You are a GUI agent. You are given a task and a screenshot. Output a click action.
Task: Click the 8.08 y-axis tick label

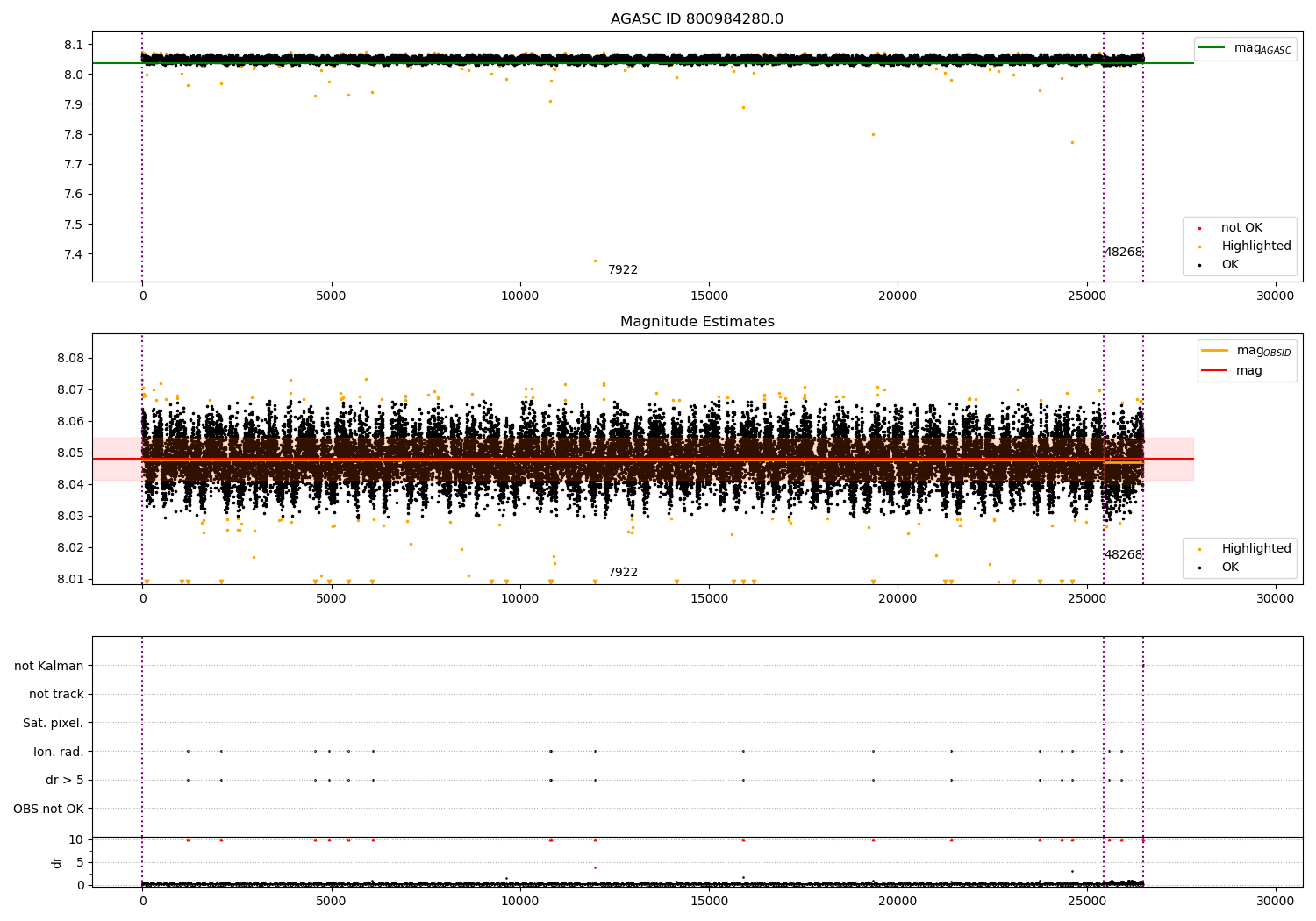click(x=71, y=358)
